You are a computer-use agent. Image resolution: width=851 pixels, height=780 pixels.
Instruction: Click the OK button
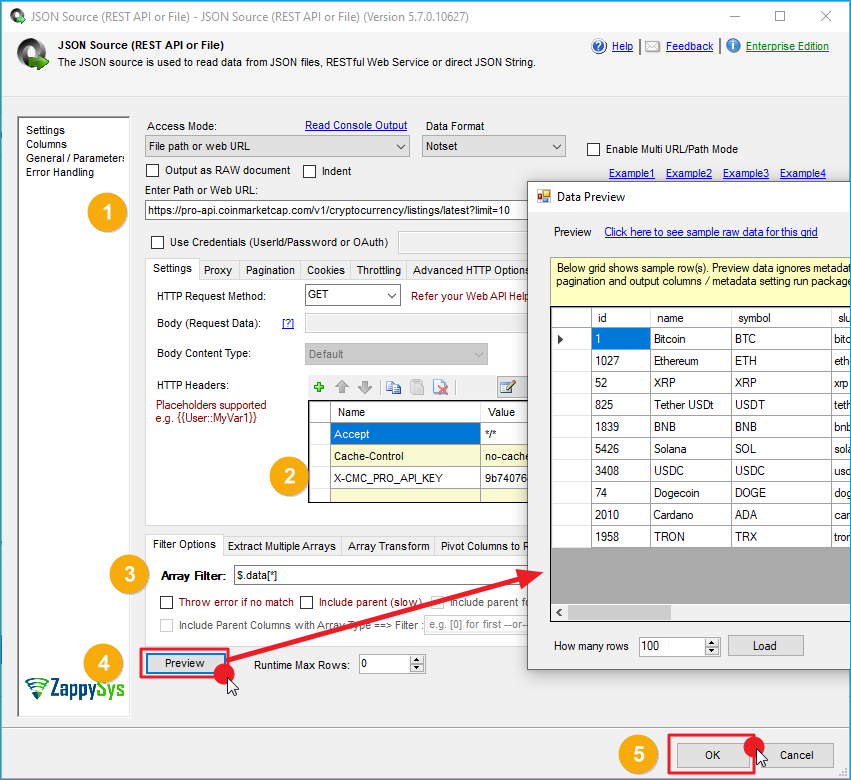pos(712,755)
